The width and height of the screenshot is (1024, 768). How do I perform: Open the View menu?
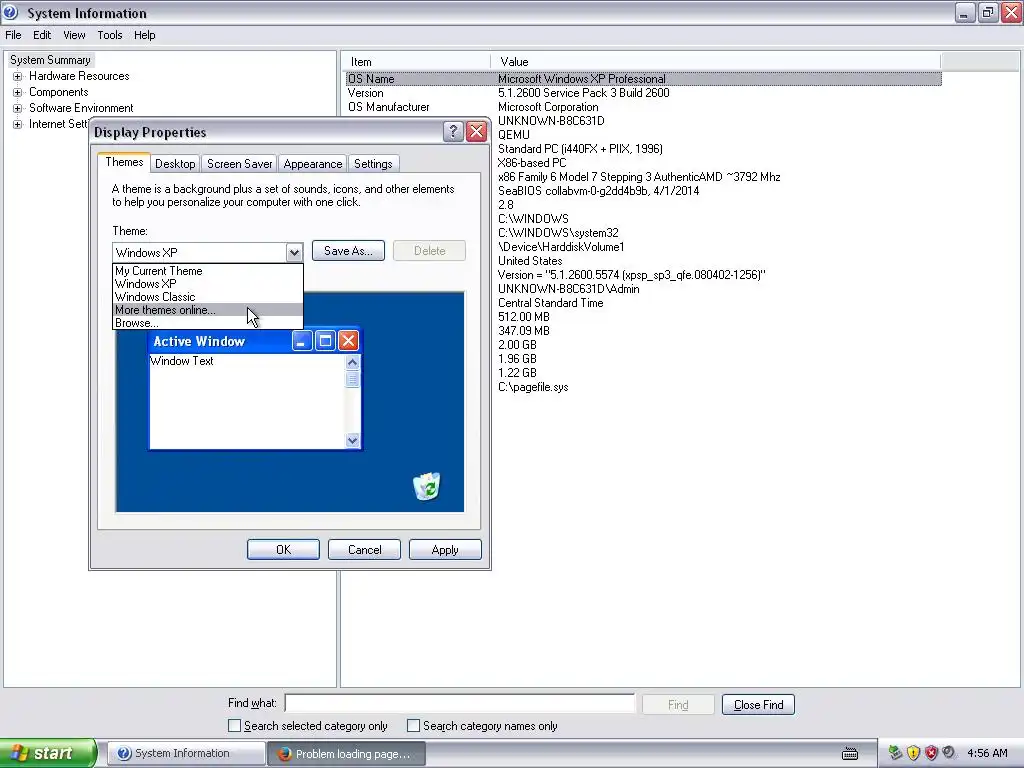tap(74, 35)
